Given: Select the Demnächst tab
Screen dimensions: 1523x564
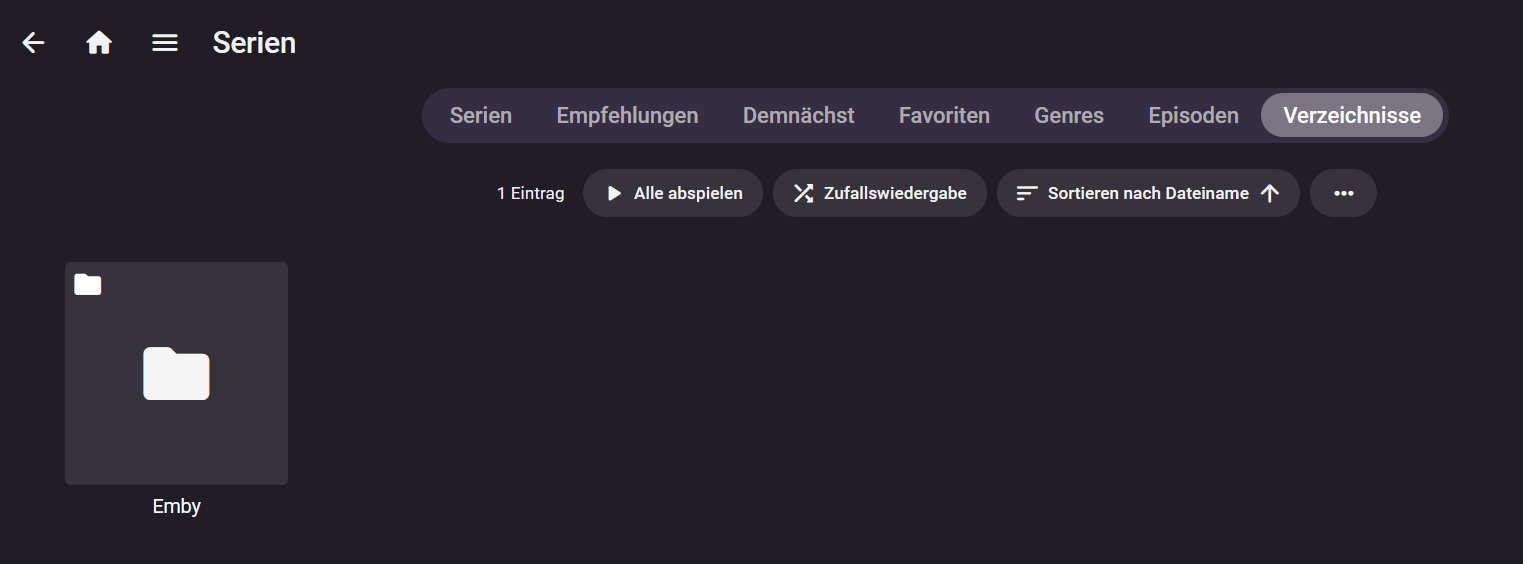Looking at the screenshot, I should pyautogui.click(x=798, y=115).
